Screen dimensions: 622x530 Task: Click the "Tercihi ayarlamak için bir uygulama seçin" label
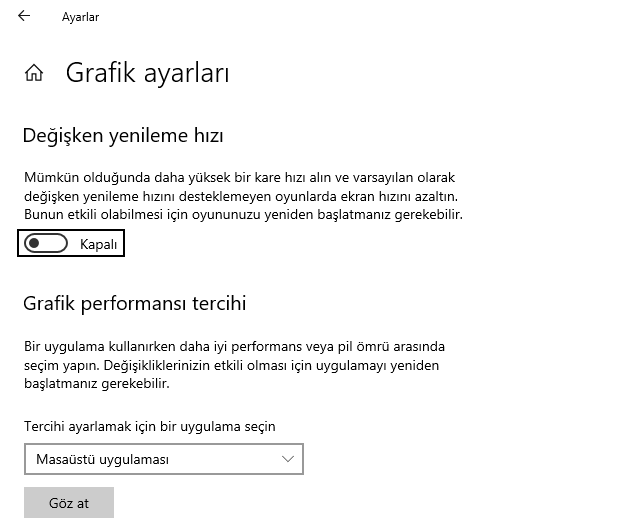pyautogui.click(x=149, y=426)
